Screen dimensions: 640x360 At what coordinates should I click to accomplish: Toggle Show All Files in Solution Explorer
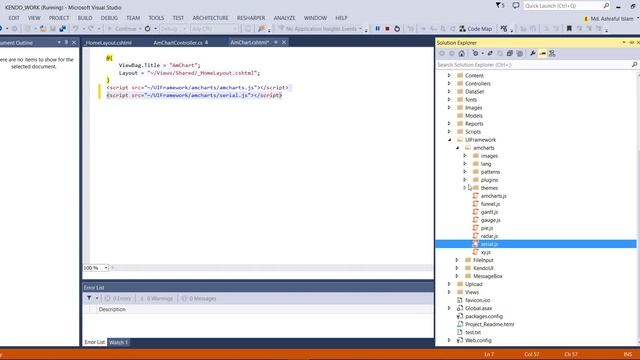coord(520,53)
